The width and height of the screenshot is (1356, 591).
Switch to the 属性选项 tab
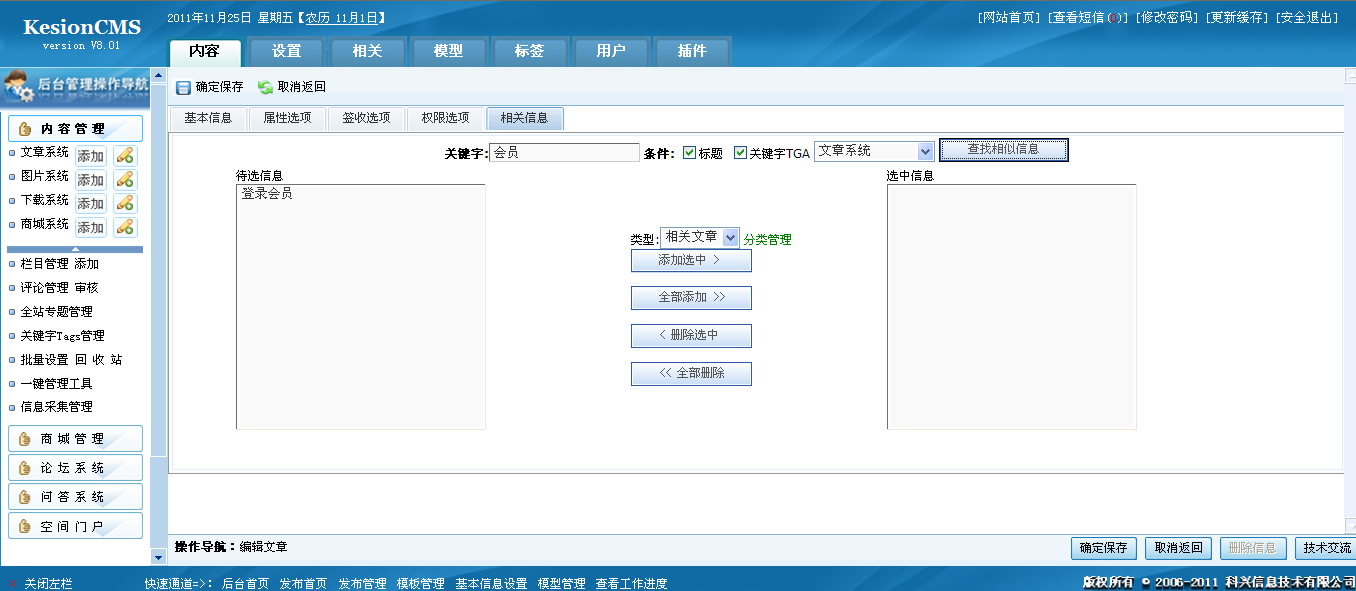pos(287,118)
